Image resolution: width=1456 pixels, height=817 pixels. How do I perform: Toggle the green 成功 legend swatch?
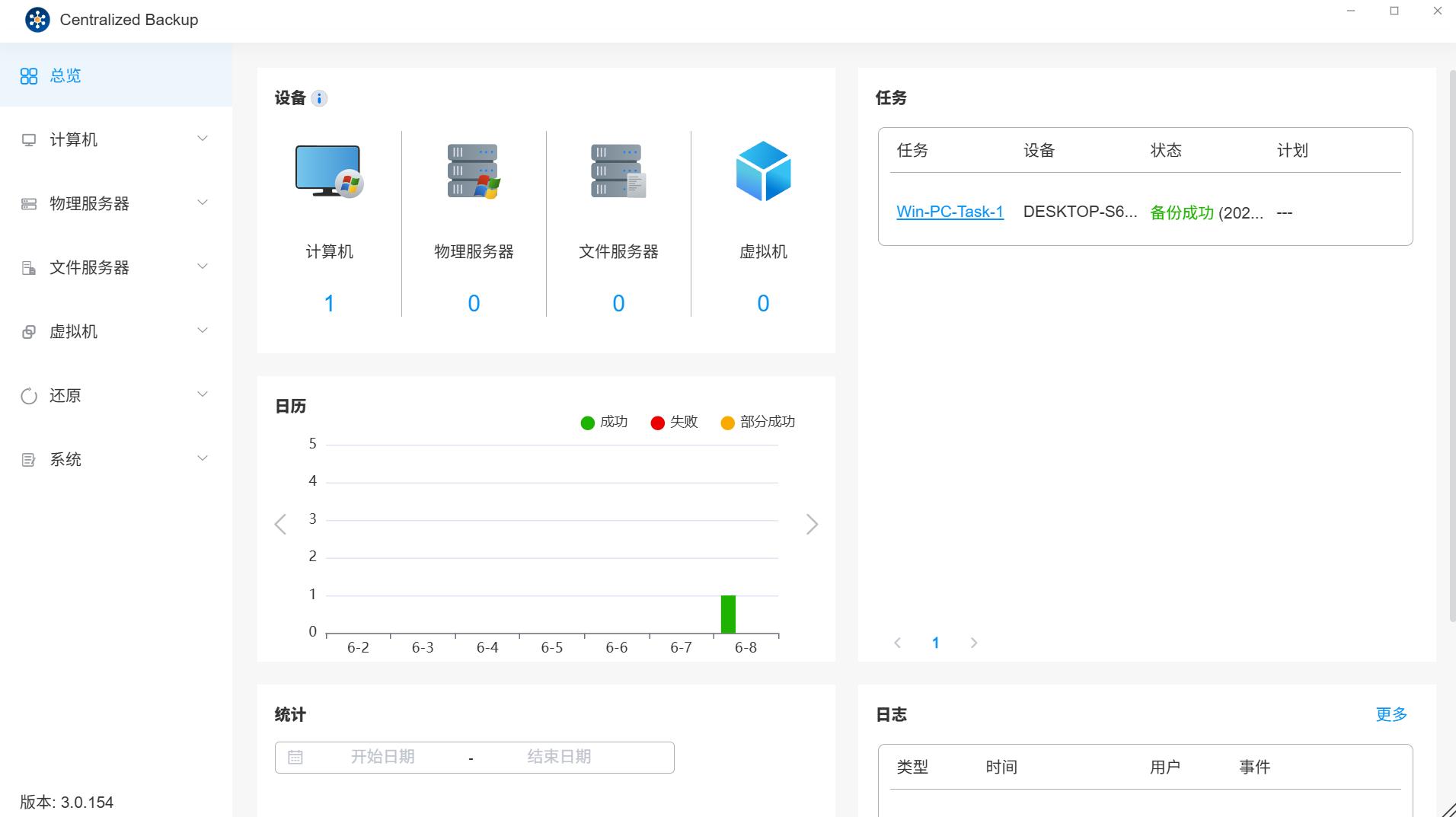587,423
